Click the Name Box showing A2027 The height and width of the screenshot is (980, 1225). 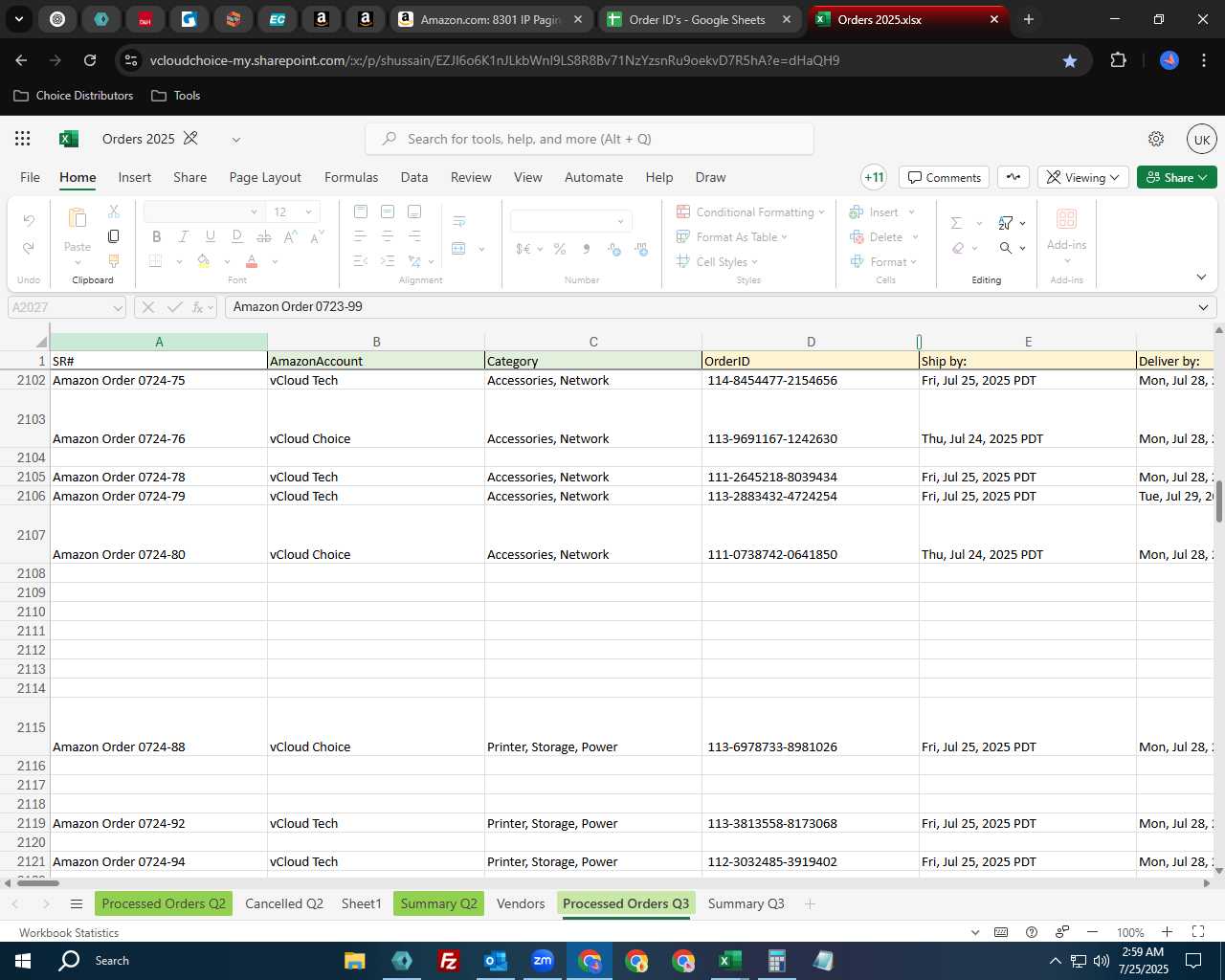(67, 307)
